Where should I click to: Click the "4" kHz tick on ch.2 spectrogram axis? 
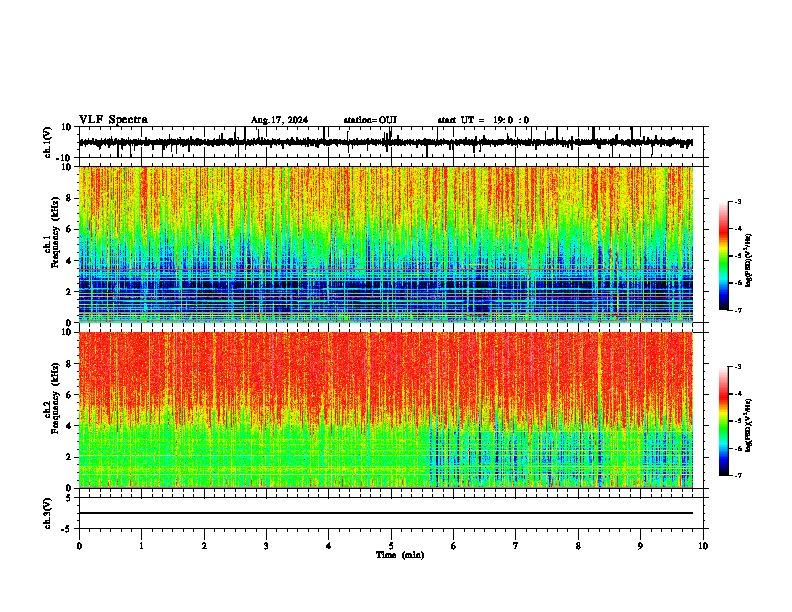[x=69, y=426]
